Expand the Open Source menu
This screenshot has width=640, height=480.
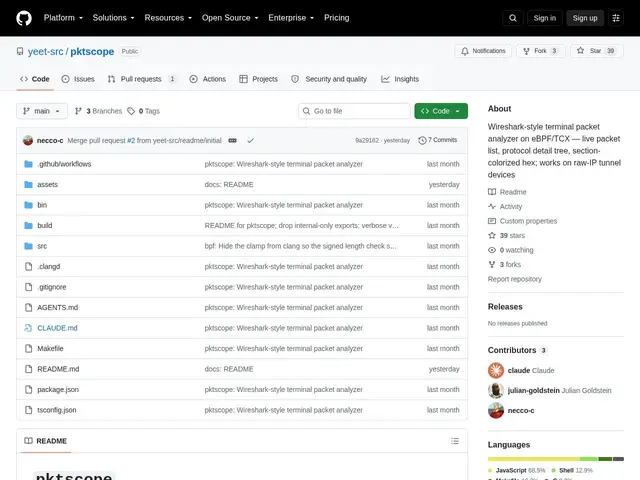(x=230, y=18)
